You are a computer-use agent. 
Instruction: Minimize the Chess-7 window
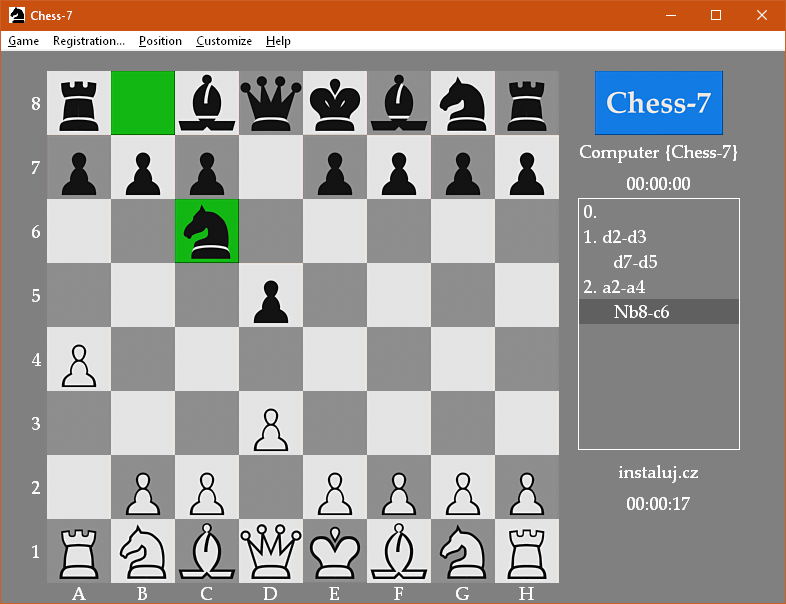tap(671, 15)
